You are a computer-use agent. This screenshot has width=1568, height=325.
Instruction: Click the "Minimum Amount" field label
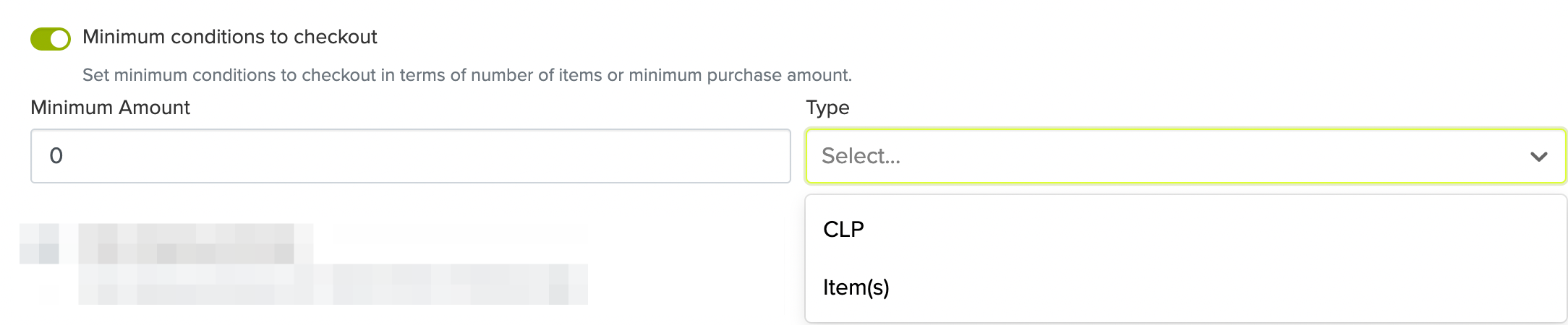pyautogui.click(x=110, y=108)
